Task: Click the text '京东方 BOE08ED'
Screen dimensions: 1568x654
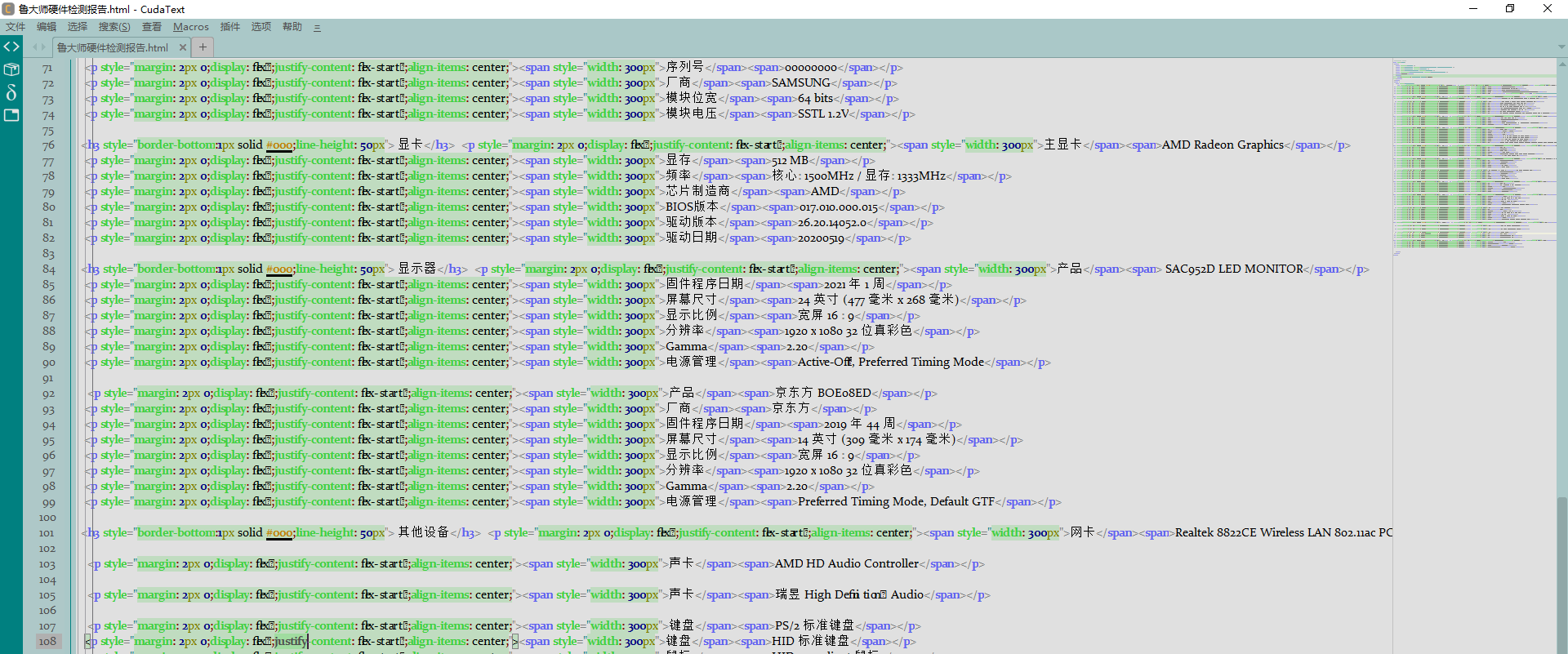Action: coord(823,394)
